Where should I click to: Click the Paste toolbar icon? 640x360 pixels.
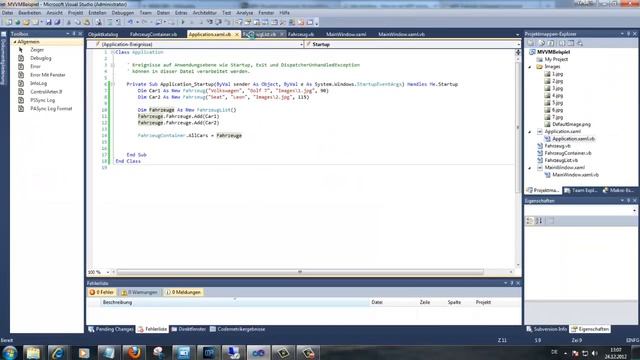(87, 22)
